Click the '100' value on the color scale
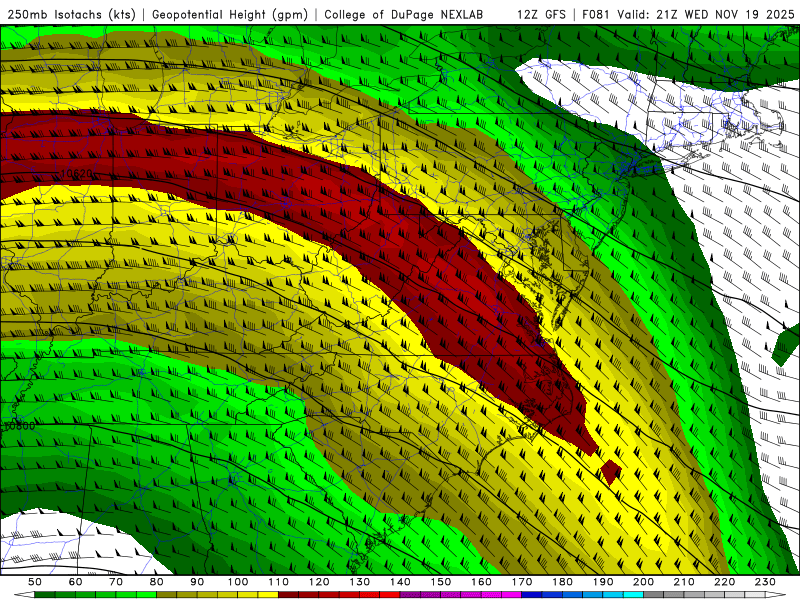 coord(238,582)
